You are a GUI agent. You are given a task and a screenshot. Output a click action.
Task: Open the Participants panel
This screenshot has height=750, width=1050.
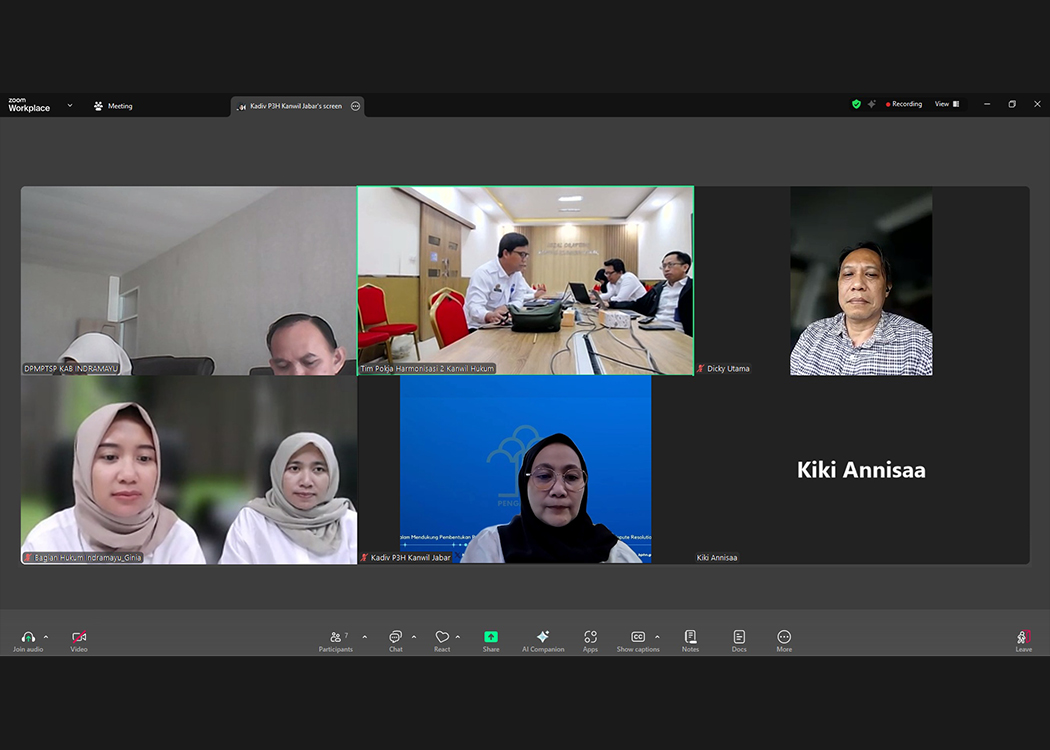[336, 638]
